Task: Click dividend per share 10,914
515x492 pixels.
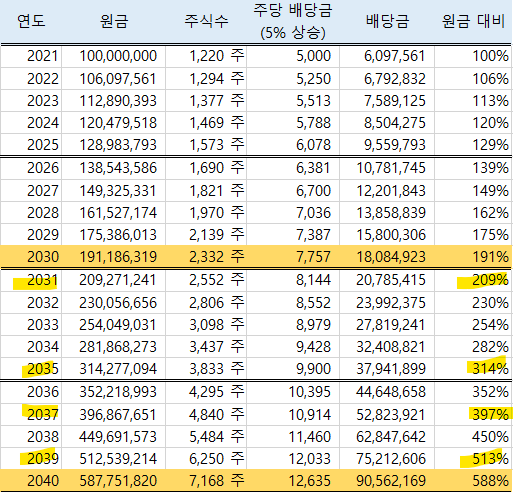Action: coord(310,415)
